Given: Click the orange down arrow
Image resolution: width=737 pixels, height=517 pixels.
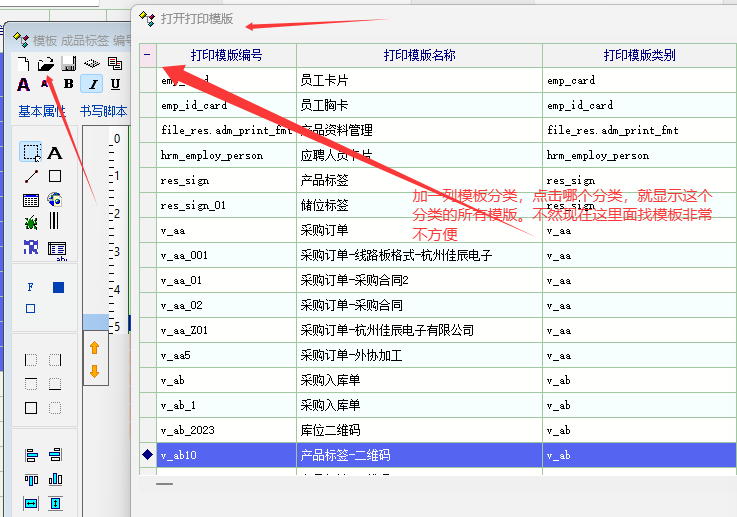Looking at the screenshot, I should pos(94,371).
